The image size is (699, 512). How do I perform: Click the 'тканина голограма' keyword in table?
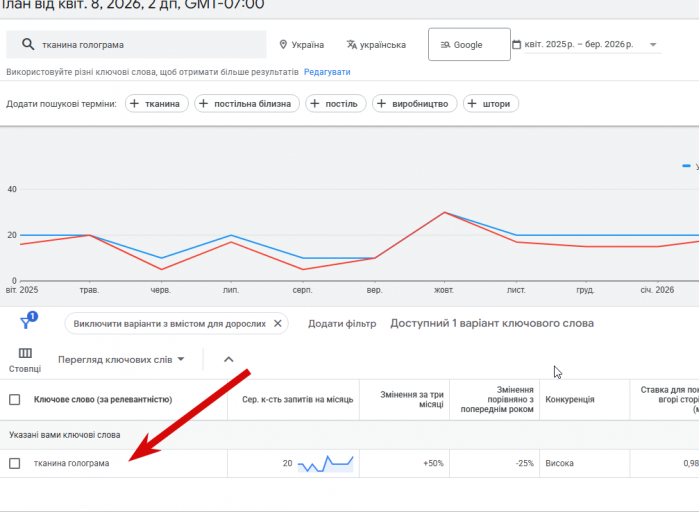pyautogui.click(x=71, y=463)
